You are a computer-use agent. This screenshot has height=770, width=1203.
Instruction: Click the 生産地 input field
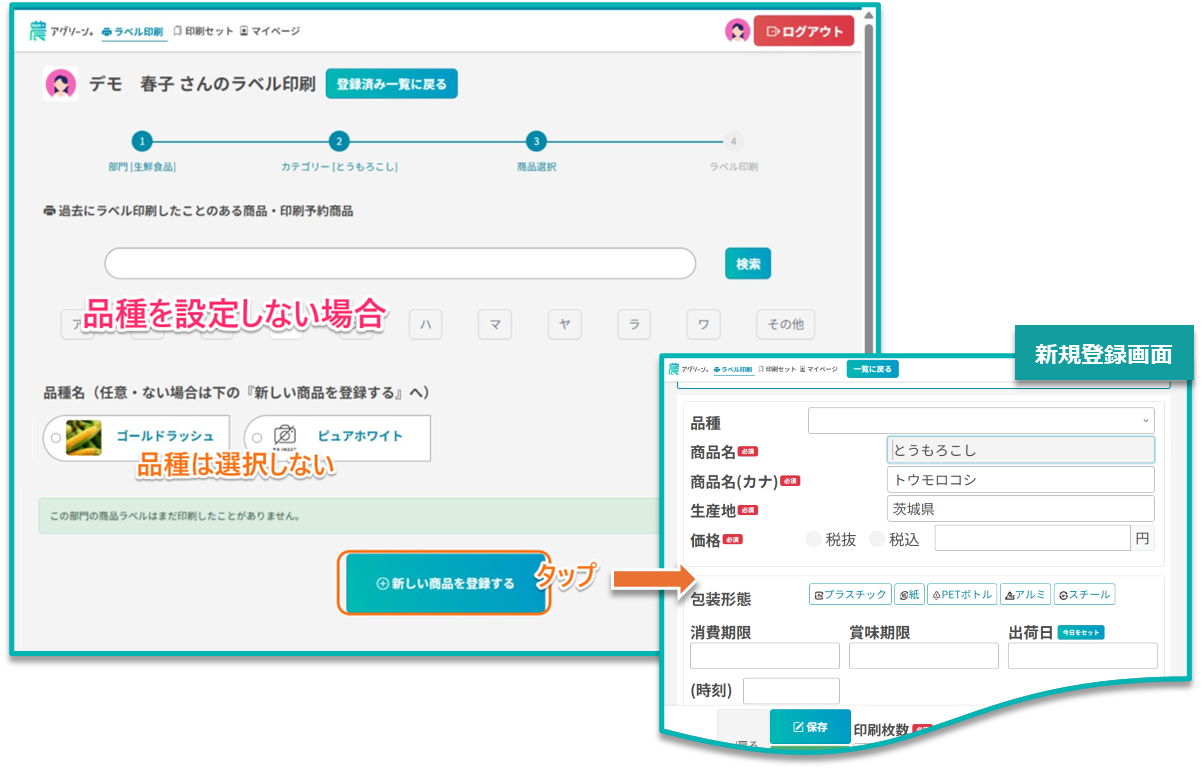coord(1020,509)
